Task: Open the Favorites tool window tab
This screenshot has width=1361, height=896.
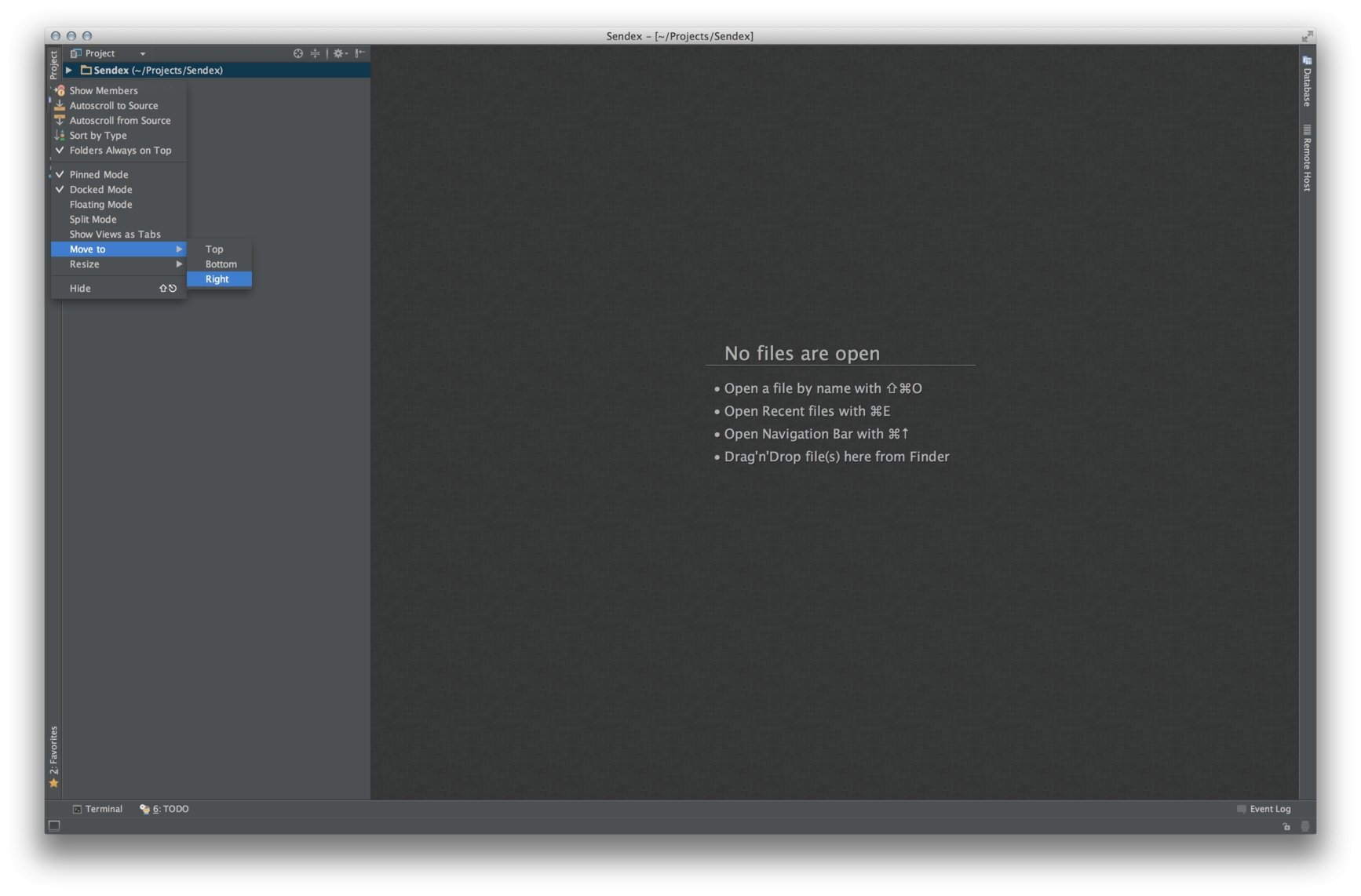Action: point(53,755)
